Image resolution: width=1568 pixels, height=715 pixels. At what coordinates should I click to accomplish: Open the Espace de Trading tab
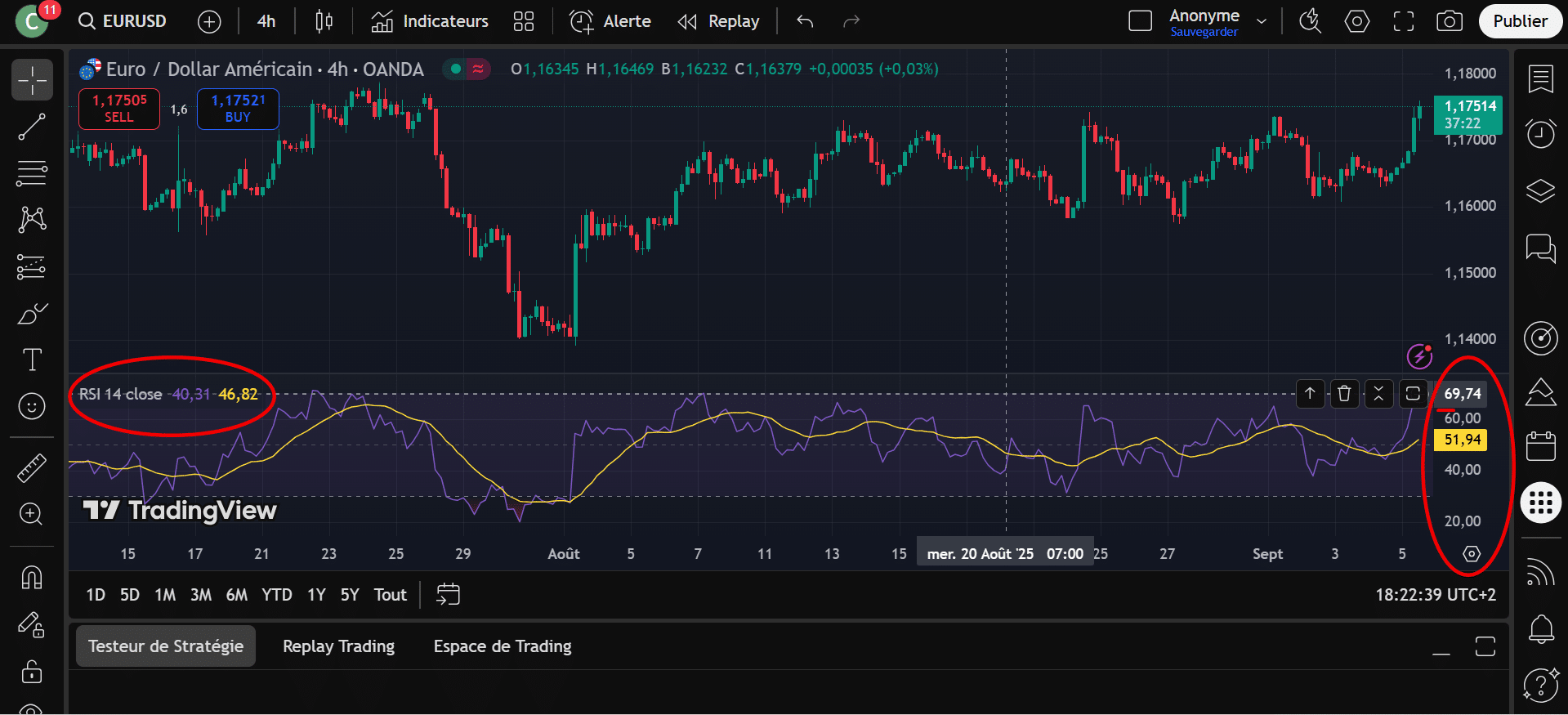click(503, 646)
